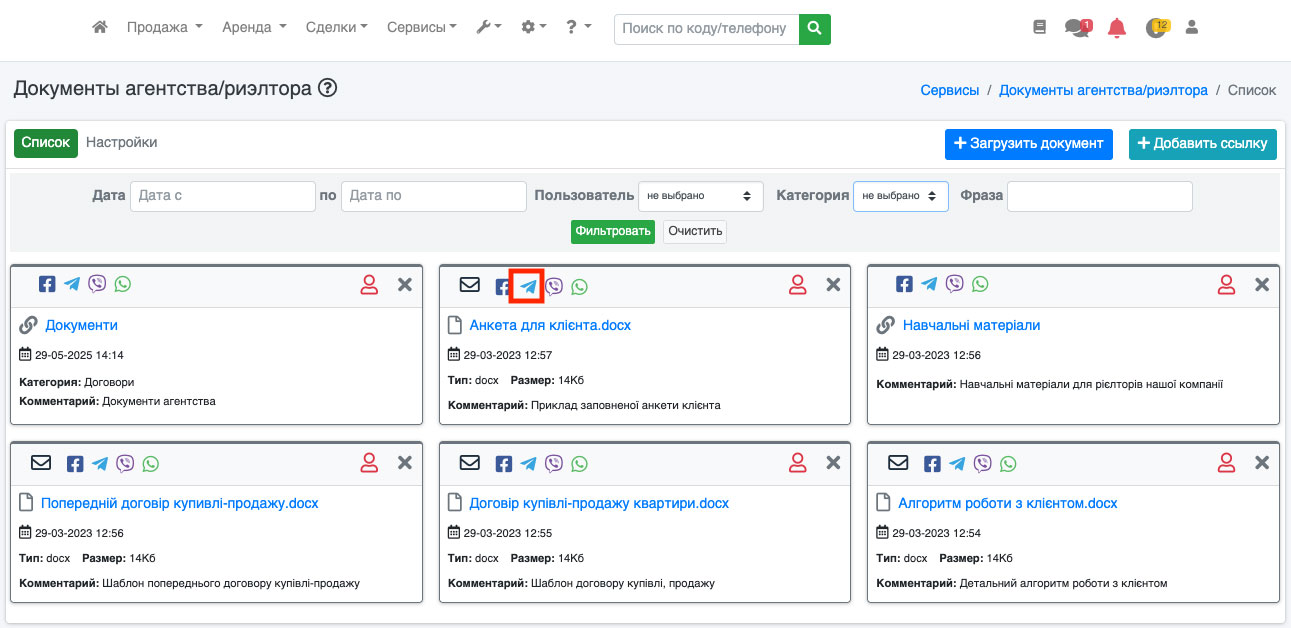Open the Договір купівлі-продажу квартири.docx link
The height and width of the screenshot is (628, 1291).
599,503
